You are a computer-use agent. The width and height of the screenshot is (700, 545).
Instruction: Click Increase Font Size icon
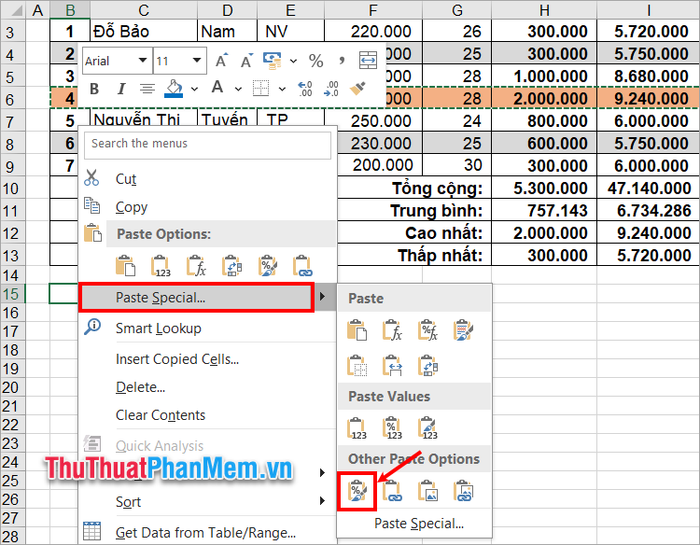222,61
